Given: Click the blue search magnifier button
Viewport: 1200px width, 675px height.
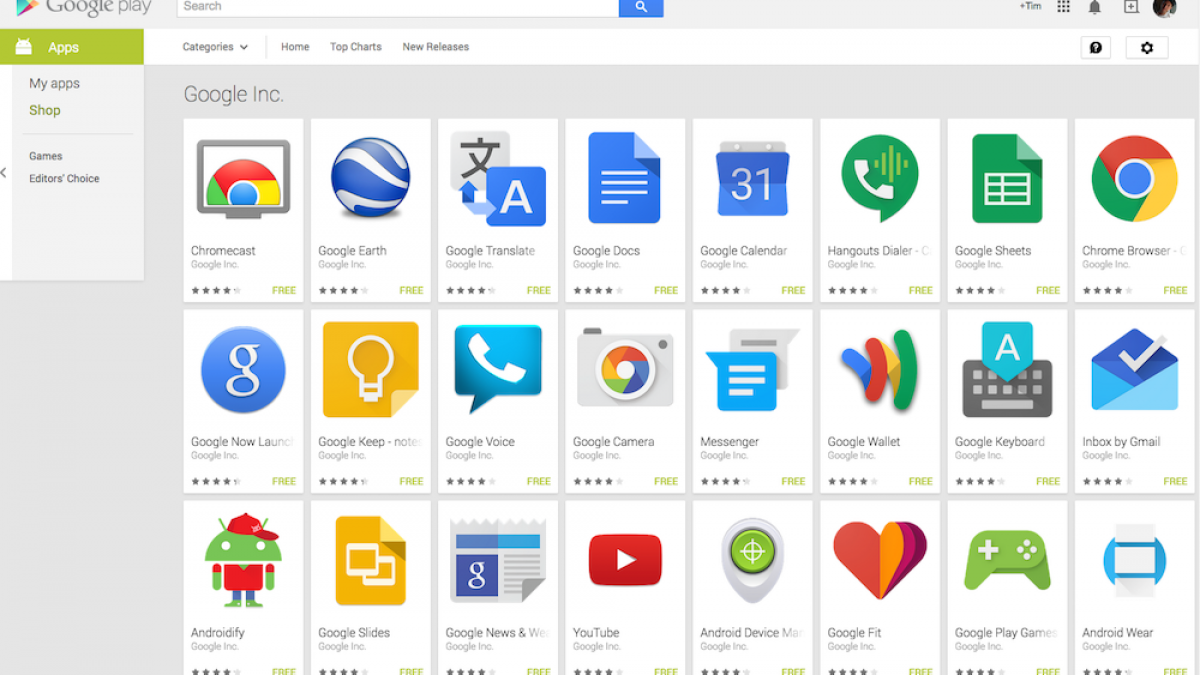Looking at the screenshot, I should (641, 7).
